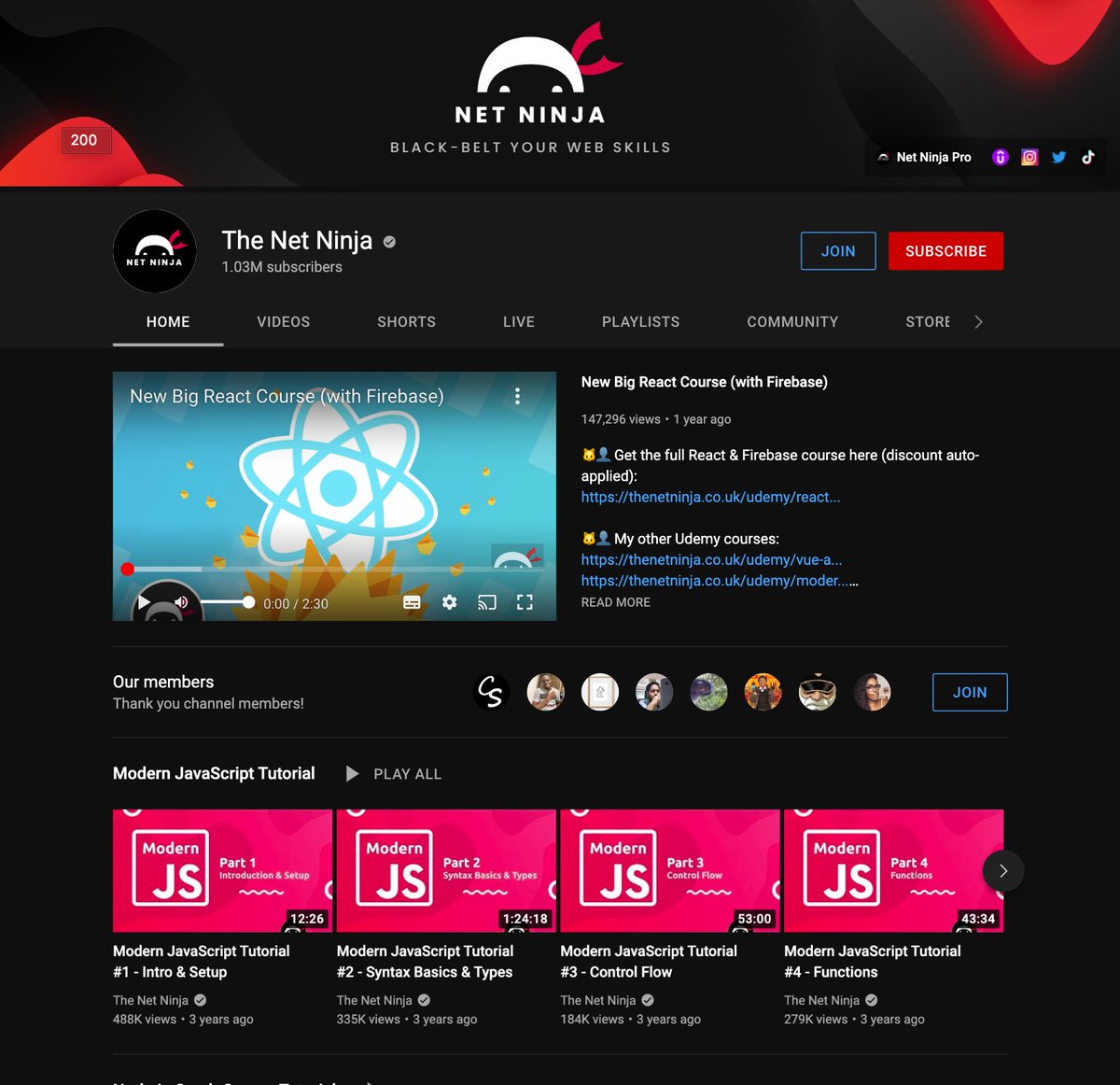Open the purple Udemy icon in banner
This screenshot has height=1085, width=1120.
pos(1000,157)
